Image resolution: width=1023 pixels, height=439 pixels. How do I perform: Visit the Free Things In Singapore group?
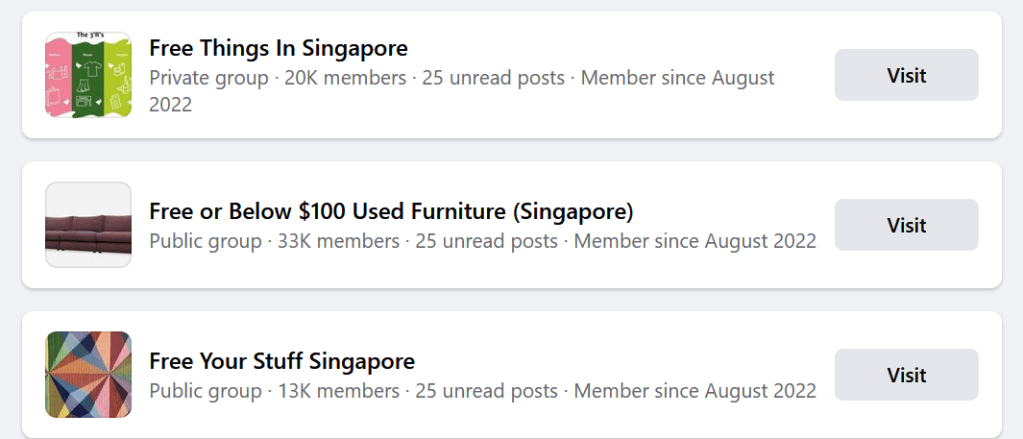point(906,75)
